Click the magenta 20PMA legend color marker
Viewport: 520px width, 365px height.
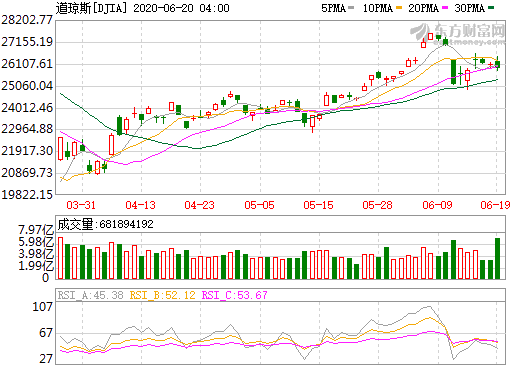[445, 8]
